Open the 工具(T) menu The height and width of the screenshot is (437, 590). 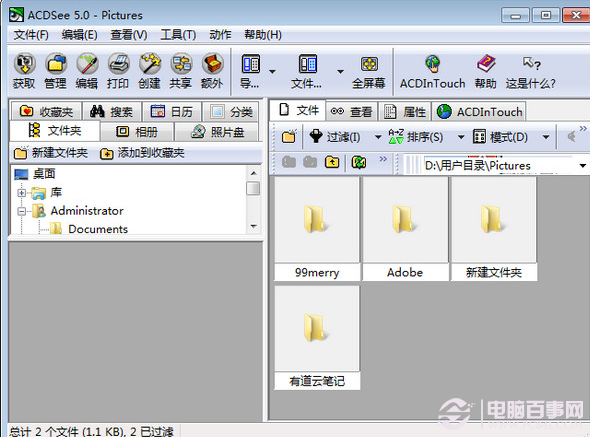tap(178, 35)
